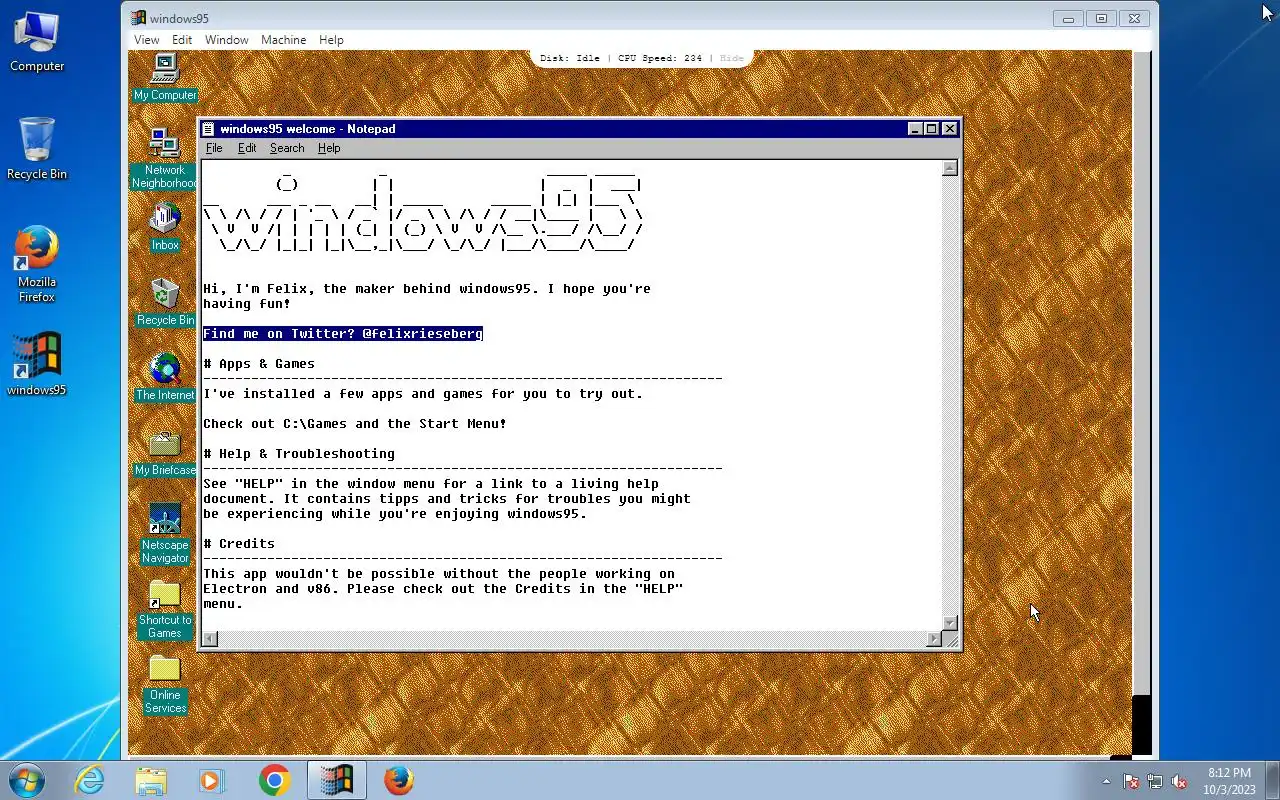Launch The Internet icon
This screenshot has width=1280, height=800.
165,377
